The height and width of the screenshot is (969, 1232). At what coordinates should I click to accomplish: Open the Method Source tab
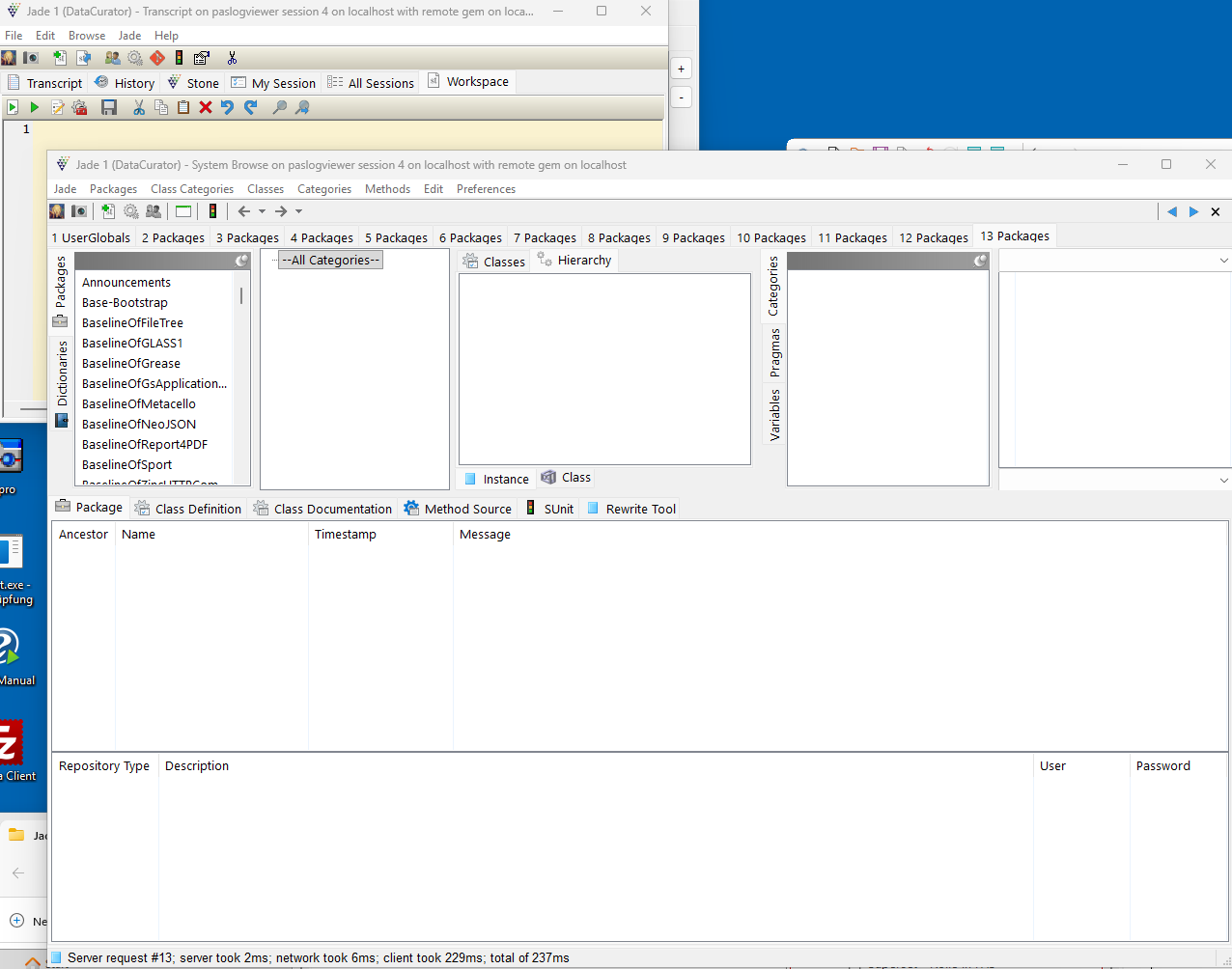click(x=458, y=509)
